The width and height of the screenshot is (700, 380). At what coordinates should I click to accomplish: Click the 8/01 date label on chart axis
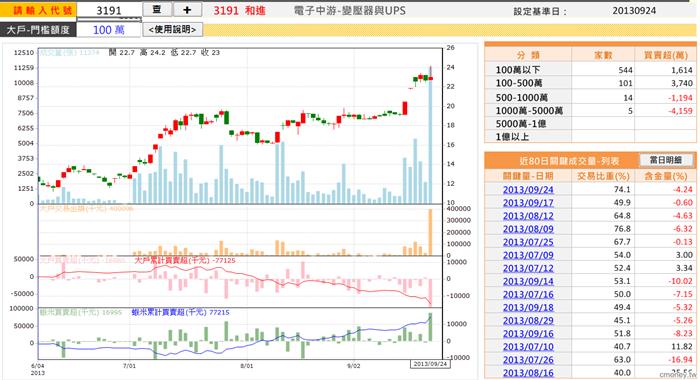coord(246,366)
